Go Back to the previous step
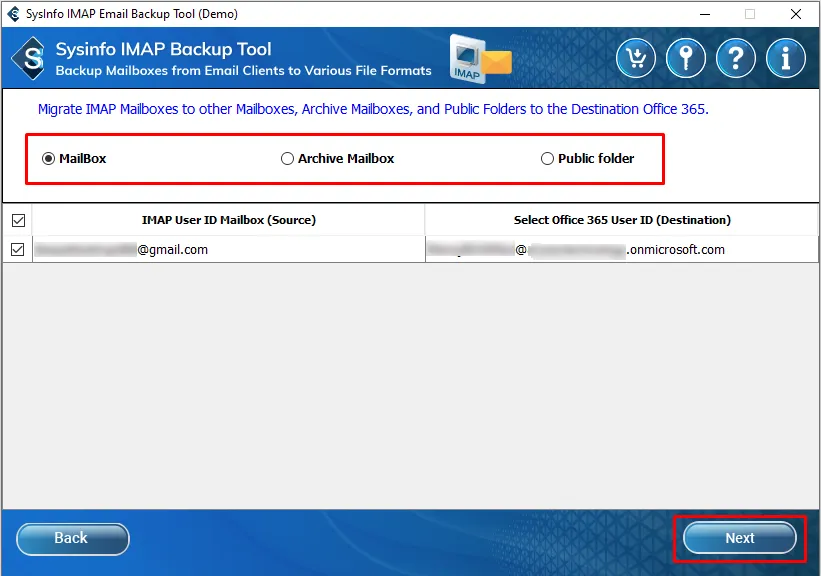 click(x=72, y=538)
